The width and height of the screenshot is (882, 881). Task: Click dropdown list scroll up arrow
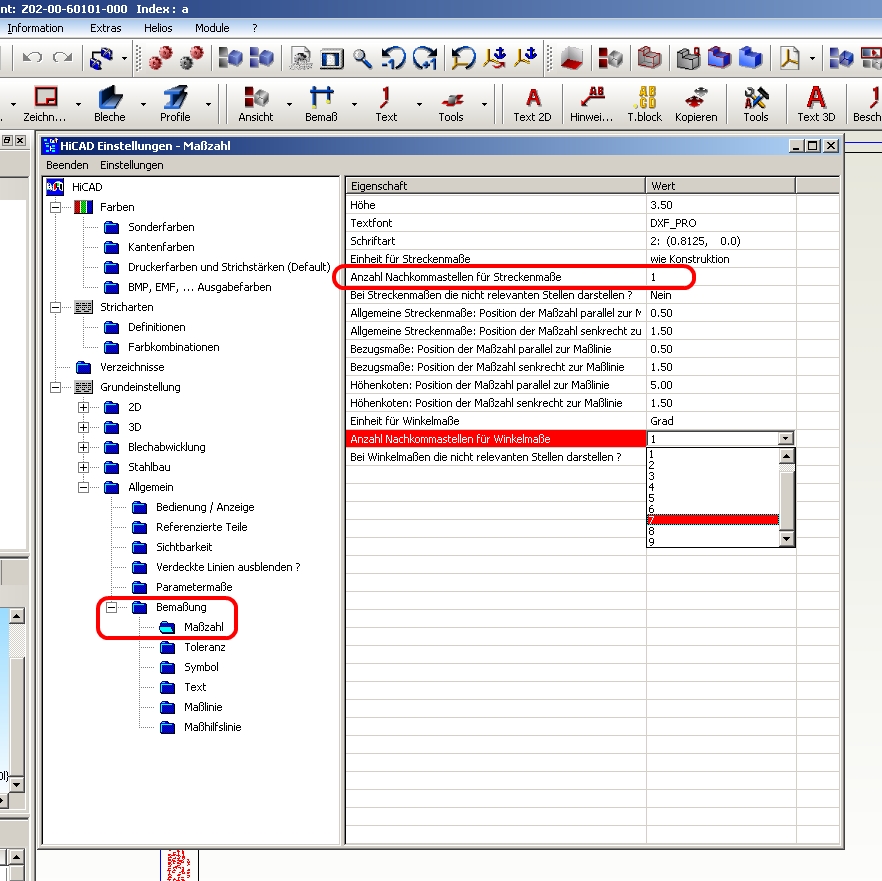tap(787, 456)
